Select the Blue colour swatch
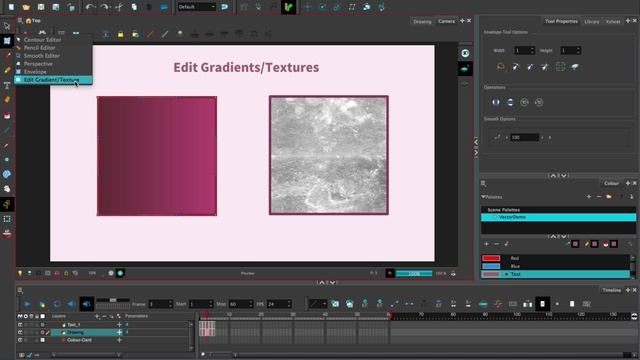 491,266
